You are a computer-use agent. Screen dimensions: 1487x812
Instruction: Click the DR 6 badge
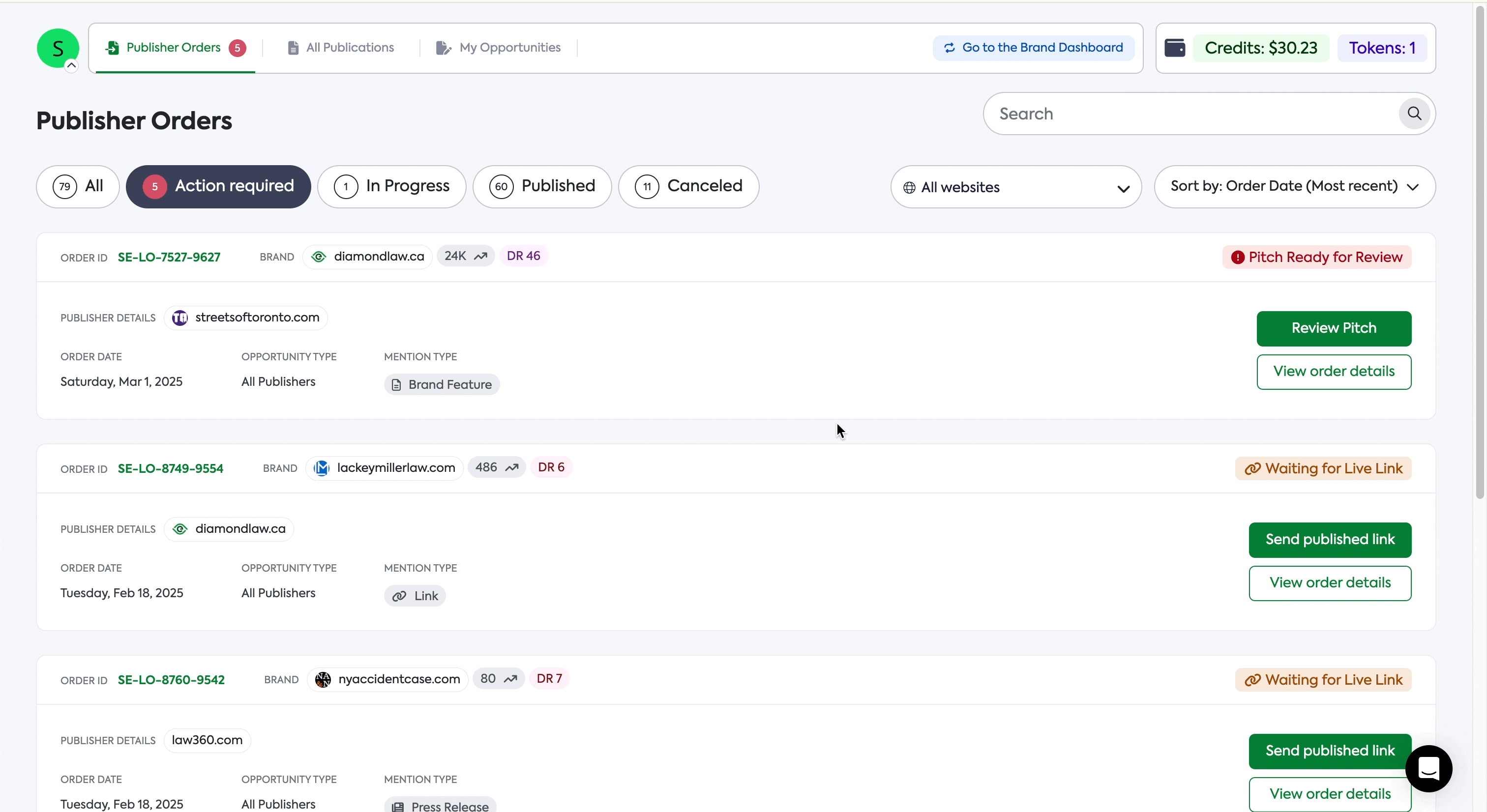(x=551, y=467)
